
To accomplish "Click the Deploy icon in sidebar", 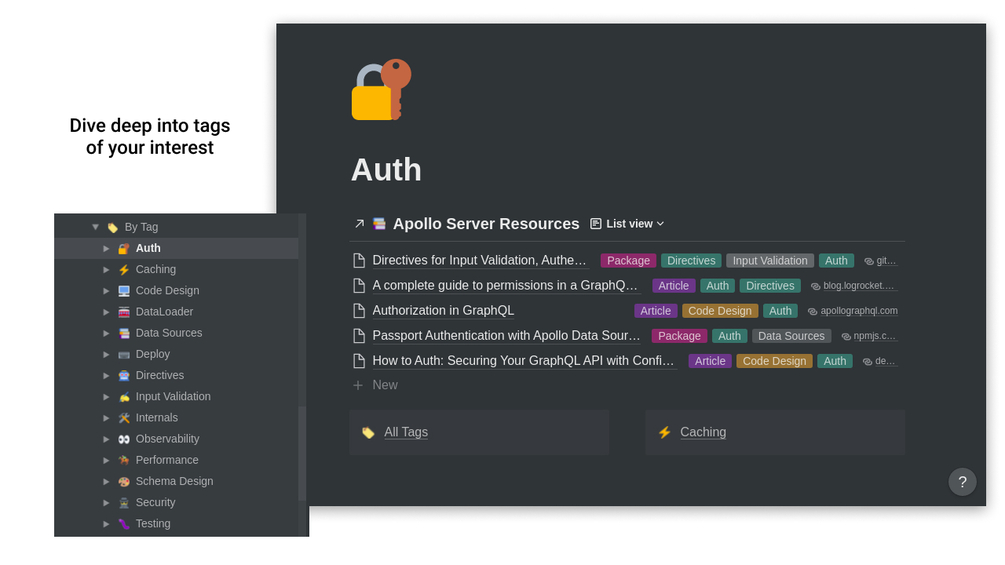I will click(124, 354).
